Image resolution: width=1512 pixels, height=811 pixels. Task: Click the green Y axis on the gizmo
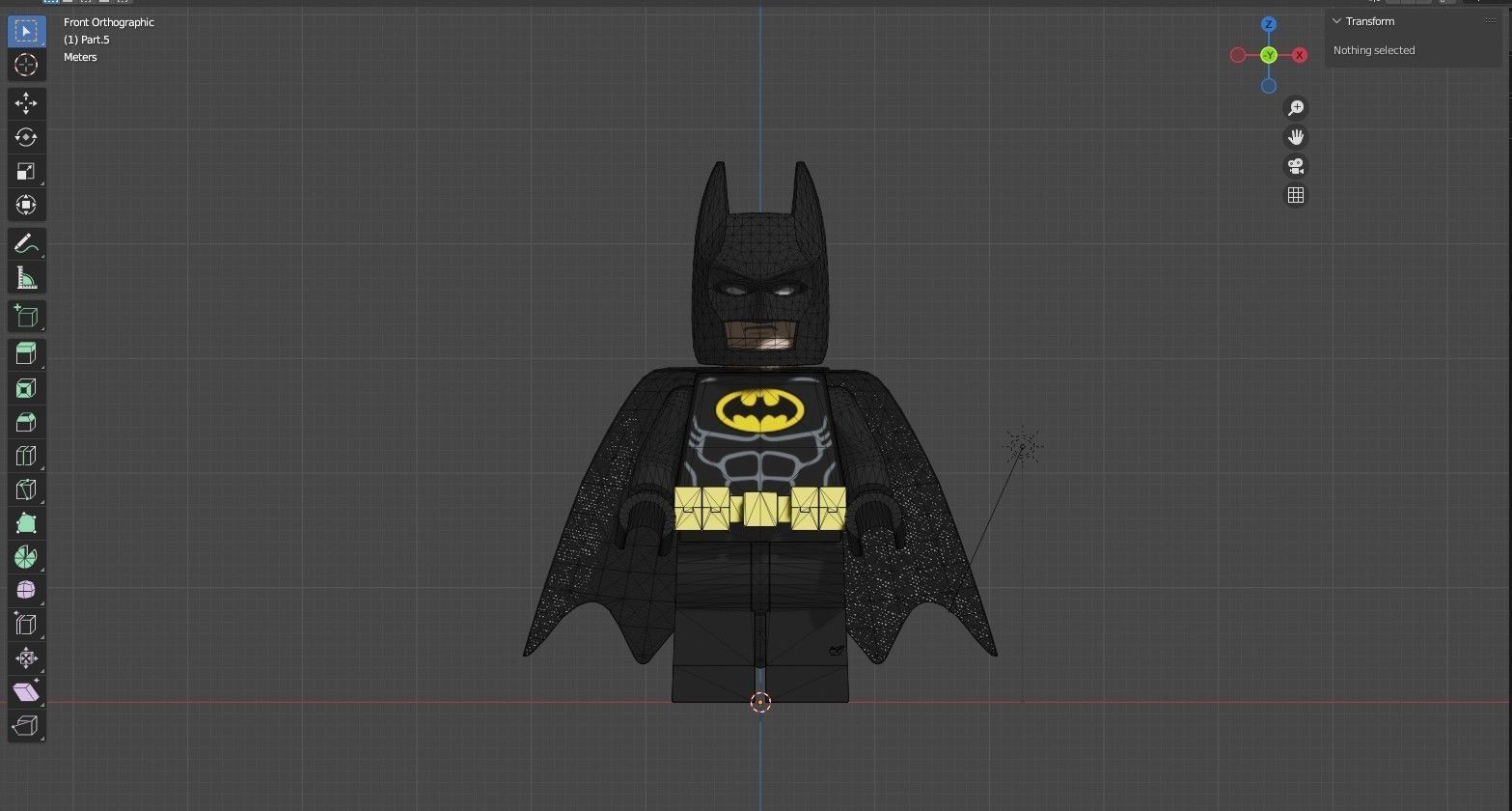click(1269, 55)
